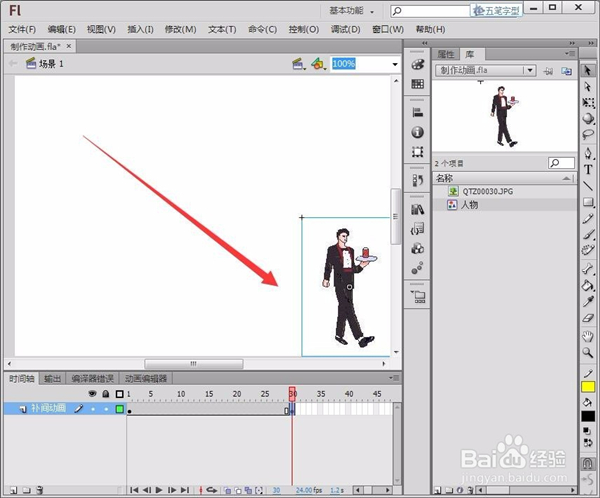Image resolution: width=600 pixels, height=498 pixels.
Task: Select the Text tool
Action: pyautogui.click(x=588, y=170)
